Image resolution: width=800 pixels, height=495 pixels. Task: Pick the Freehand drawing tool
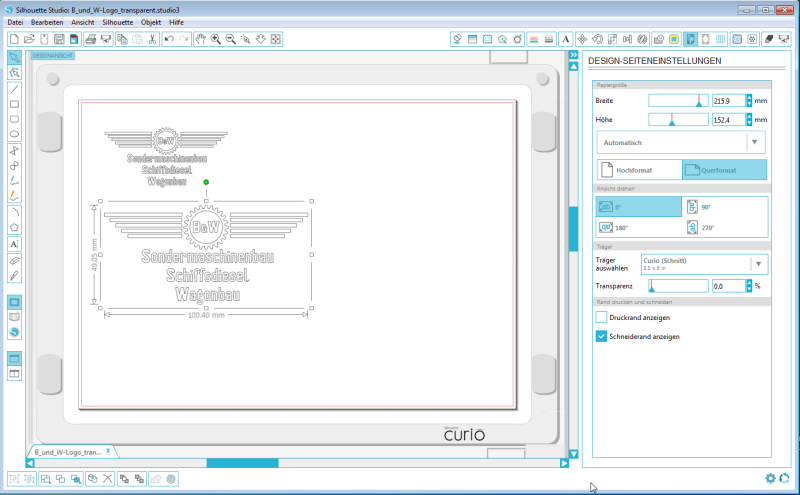click(x=14, y=181)
